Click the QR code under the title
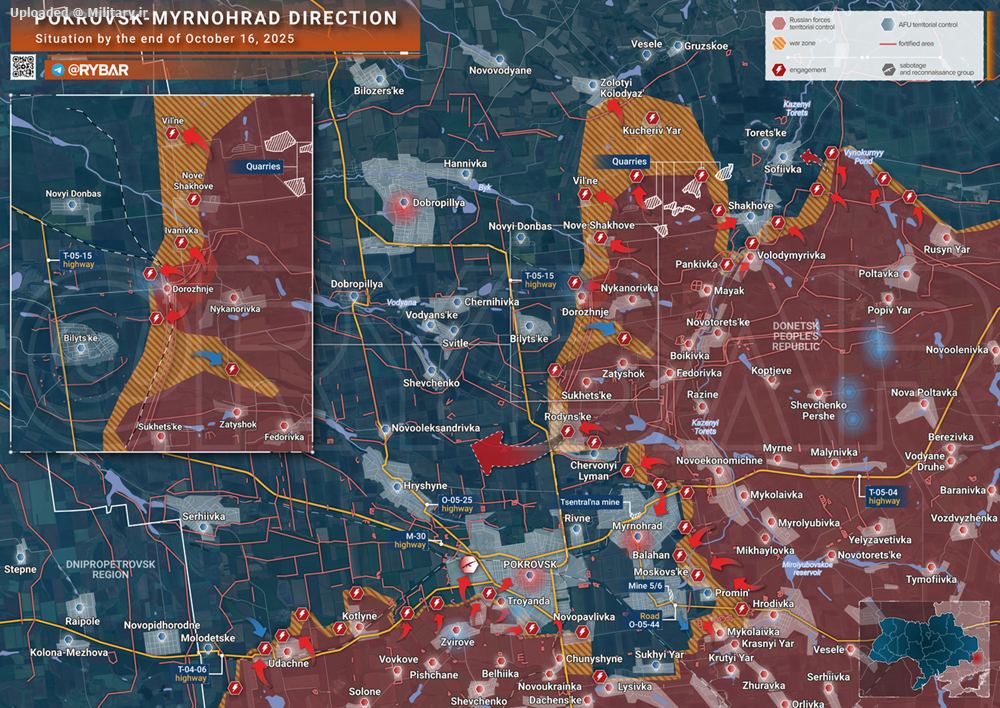 click(x=24, y=68)
